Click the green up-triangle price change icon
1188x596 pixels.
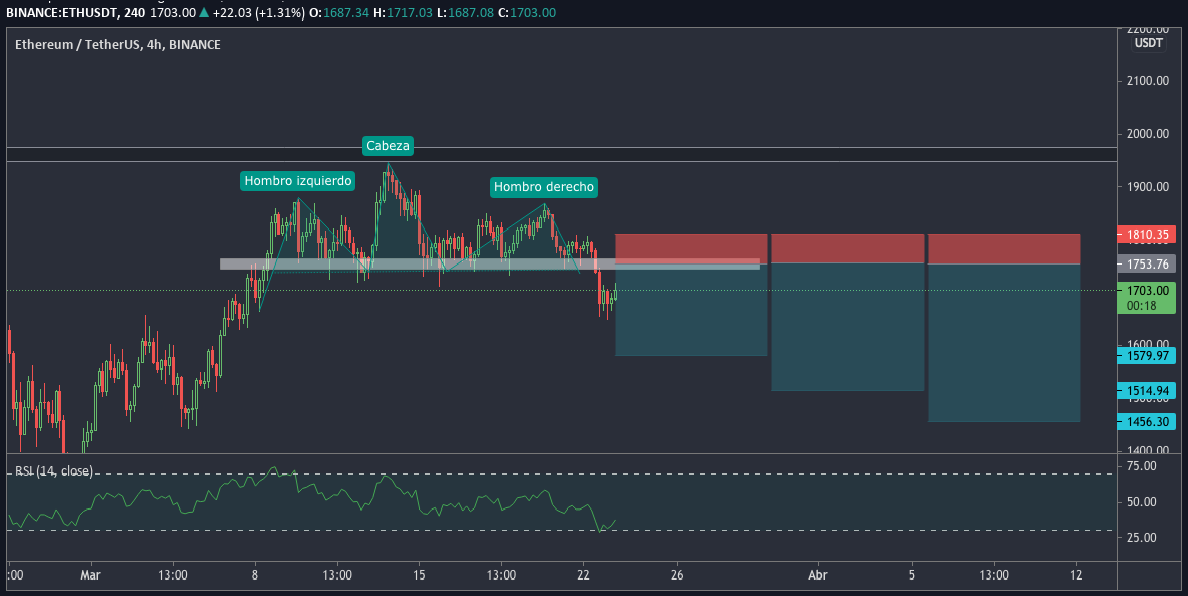coord(204,12)
